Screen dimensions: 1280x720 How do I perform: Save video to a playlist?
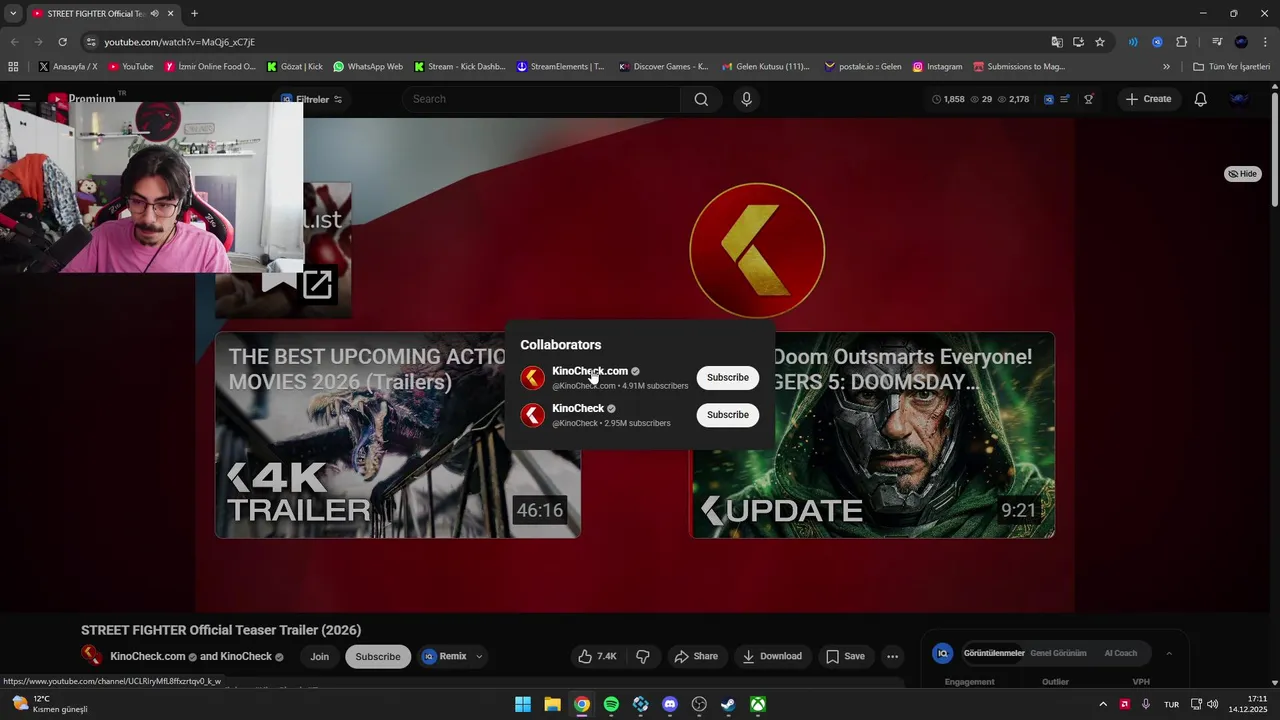(x=845, y=656)
